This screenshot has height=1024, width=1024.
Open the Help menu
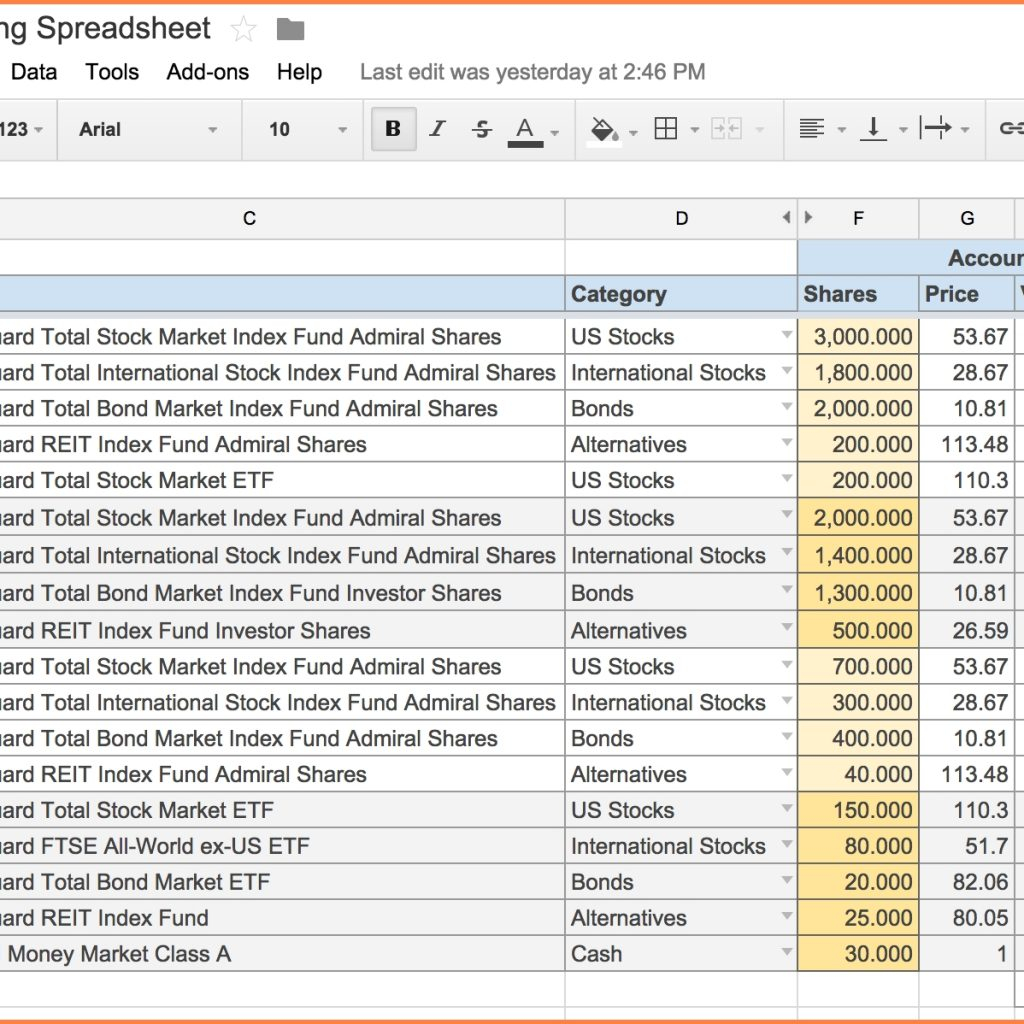pos(299,71)
